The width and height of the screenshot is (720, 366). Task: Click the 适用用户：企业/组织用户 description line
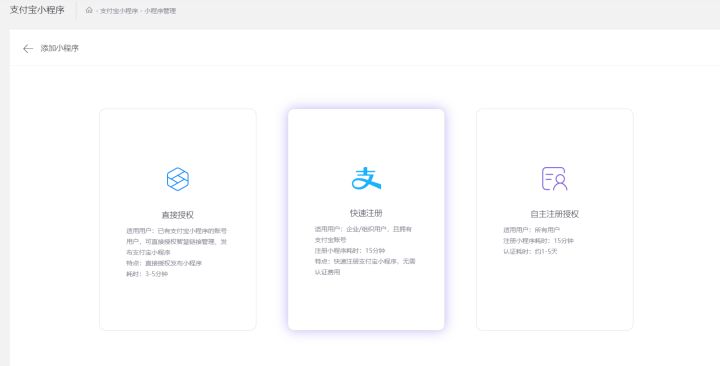[363, 229]
